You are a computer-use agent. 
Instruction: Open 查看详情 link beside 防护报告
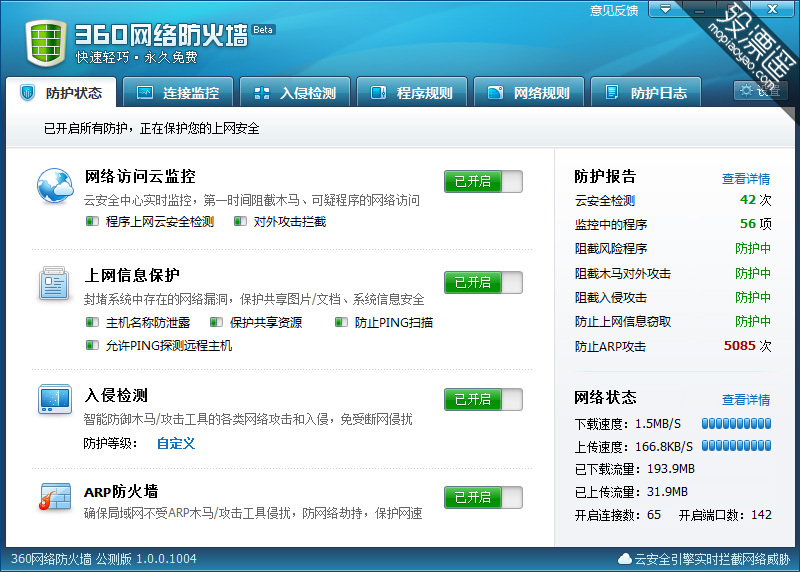(746, 179)
